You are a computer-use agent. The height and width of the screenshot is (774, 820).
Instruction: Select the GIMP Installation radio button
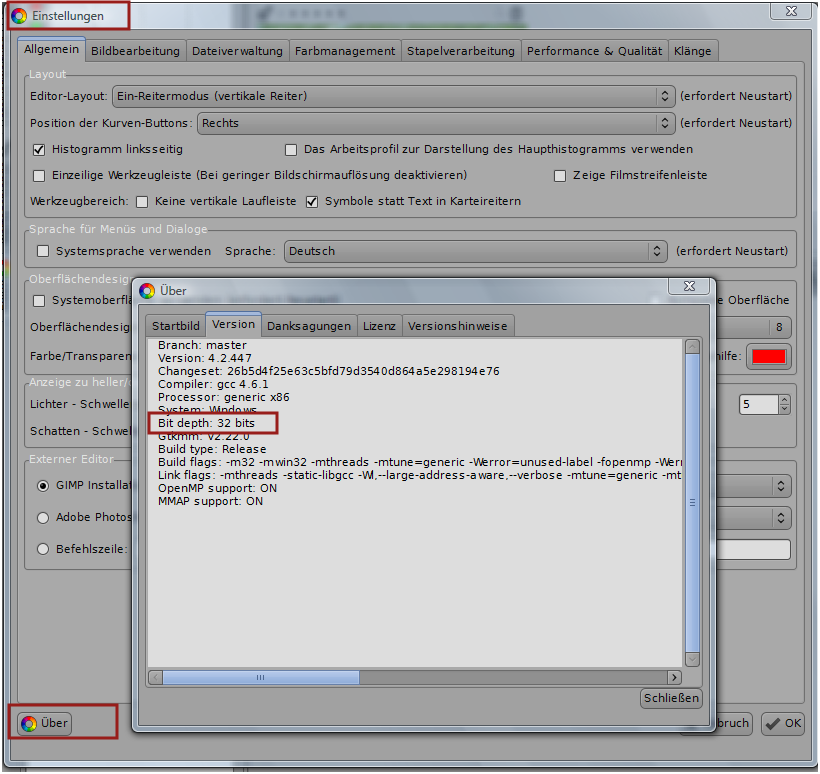pos(43,486)
